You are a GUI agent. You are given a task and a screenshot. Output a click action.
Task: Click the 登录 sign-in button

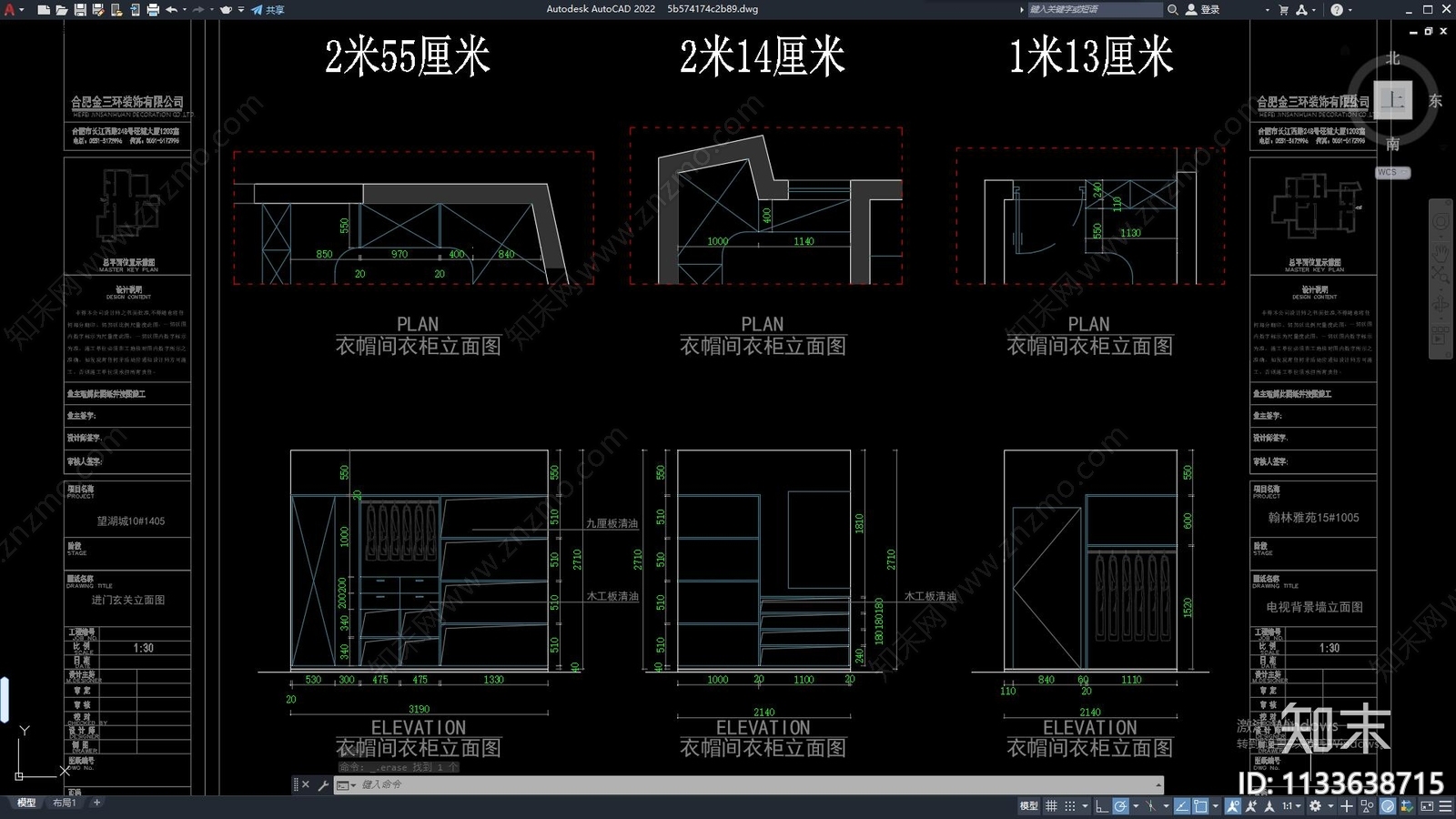coord(1203,9)
